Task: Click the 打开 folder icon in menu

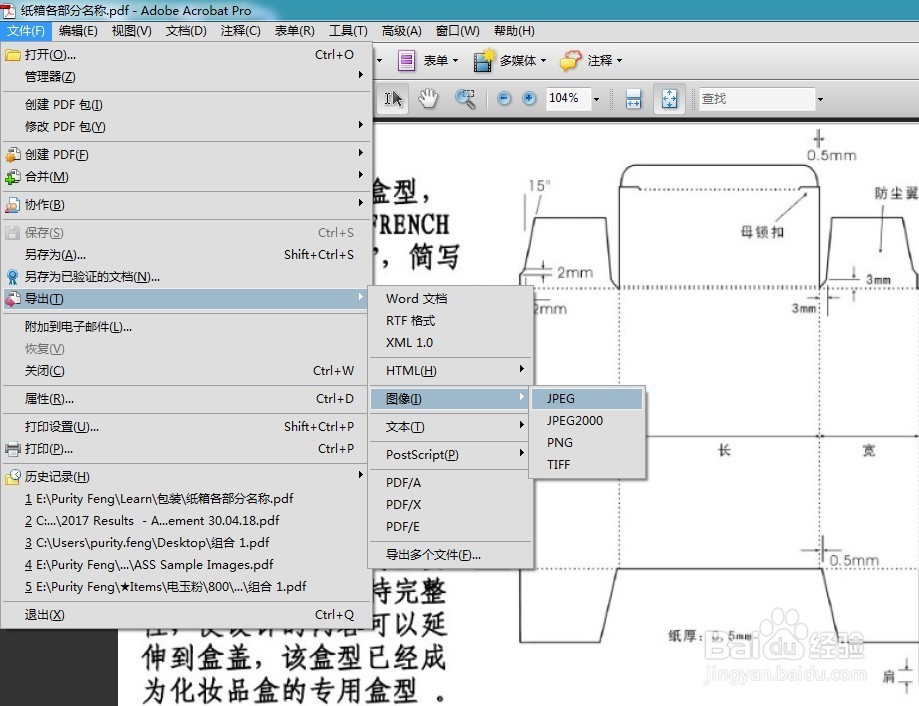Action: pyautogui.click(x=13, y=55)
